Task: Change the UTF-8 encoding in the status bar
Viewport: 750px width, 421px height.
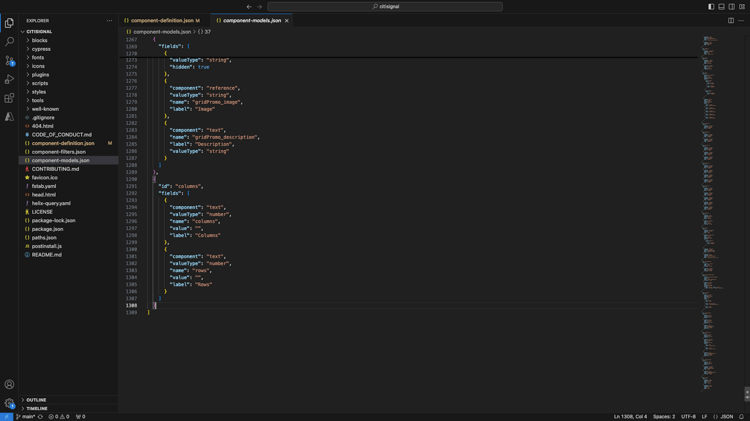Action: [x=688, y=417]
